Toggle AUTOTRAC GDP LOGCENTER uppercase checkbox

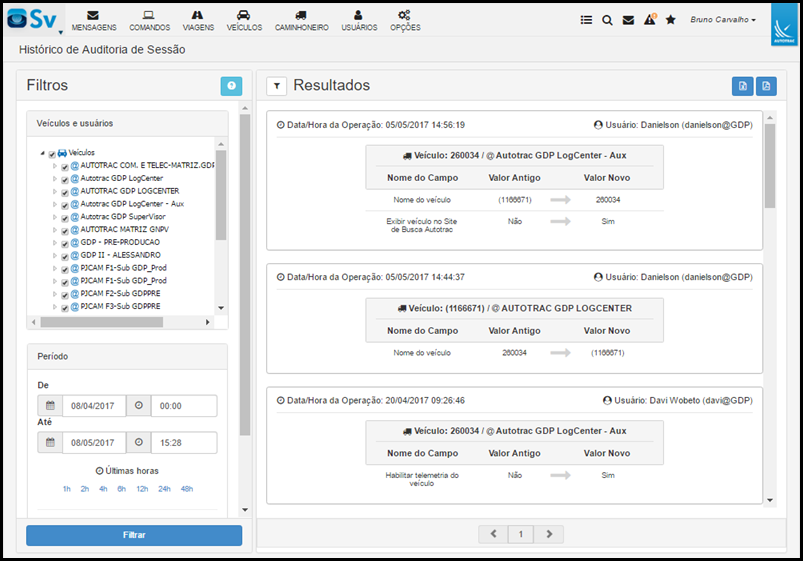click(65, 192)
